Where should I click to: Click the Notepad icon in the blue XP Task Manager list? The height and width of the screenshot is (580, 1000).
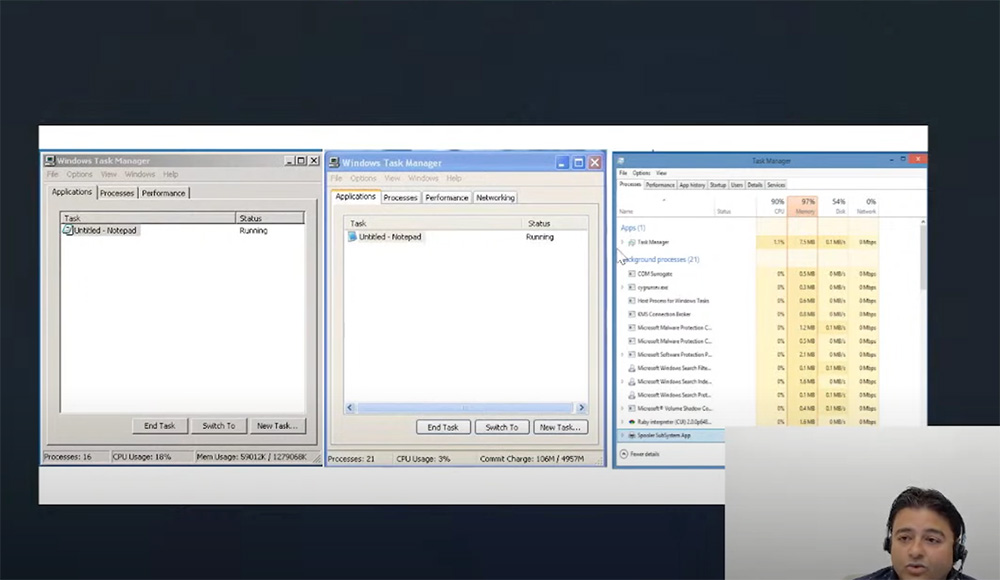[352, 237]
